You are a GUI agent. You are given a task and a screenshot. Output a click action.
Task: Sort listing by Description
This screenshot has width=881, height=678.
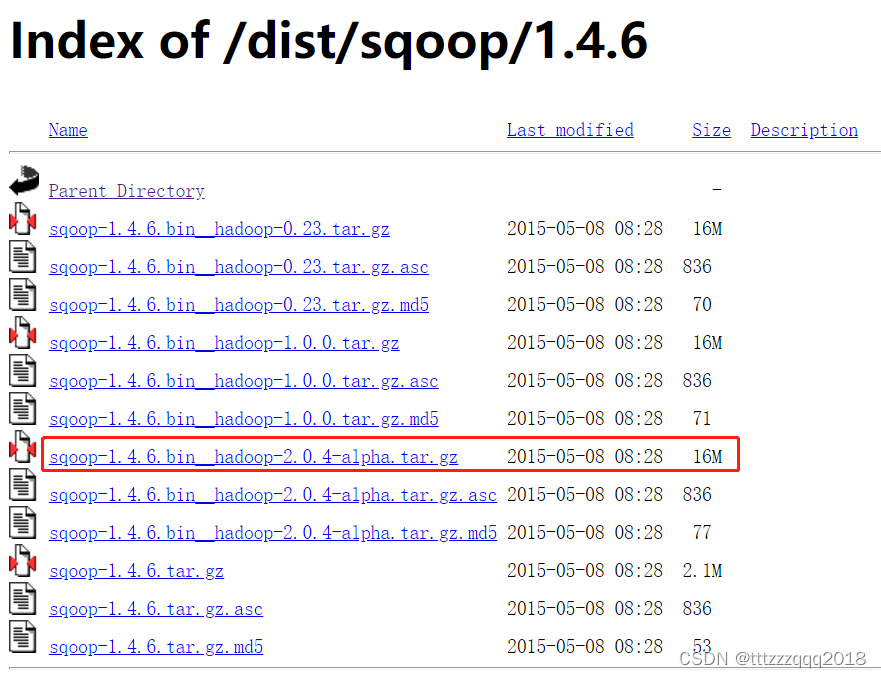click(803, 130)
